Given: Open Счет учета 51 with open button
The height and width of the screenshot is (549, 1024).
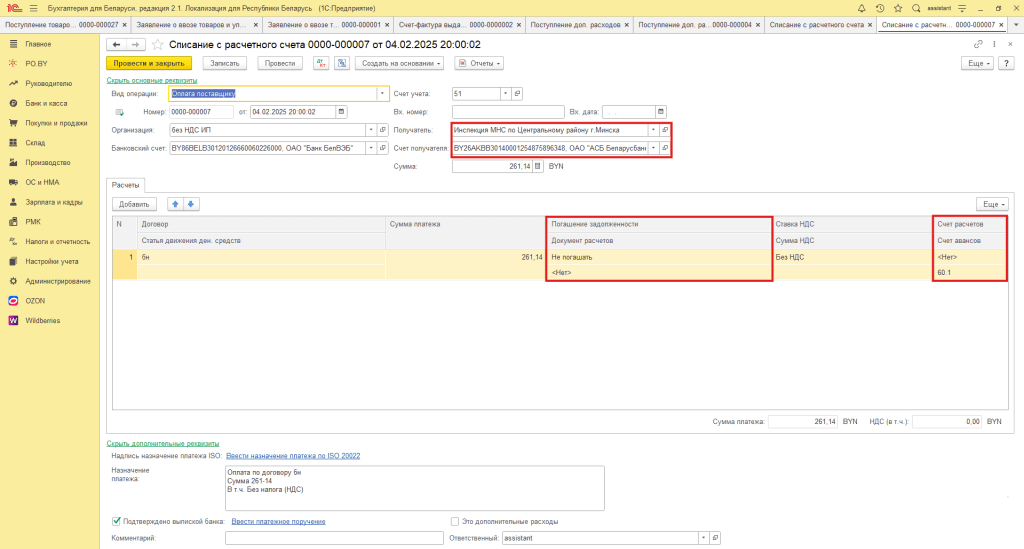Looking at the screenshot, I should [x=517, y=93].
